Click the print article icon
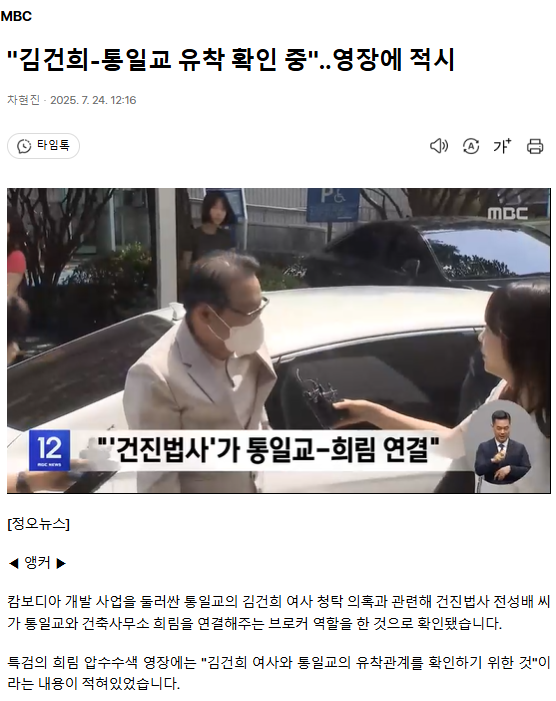This screenshot has width=556, height=701. (535, 146)
